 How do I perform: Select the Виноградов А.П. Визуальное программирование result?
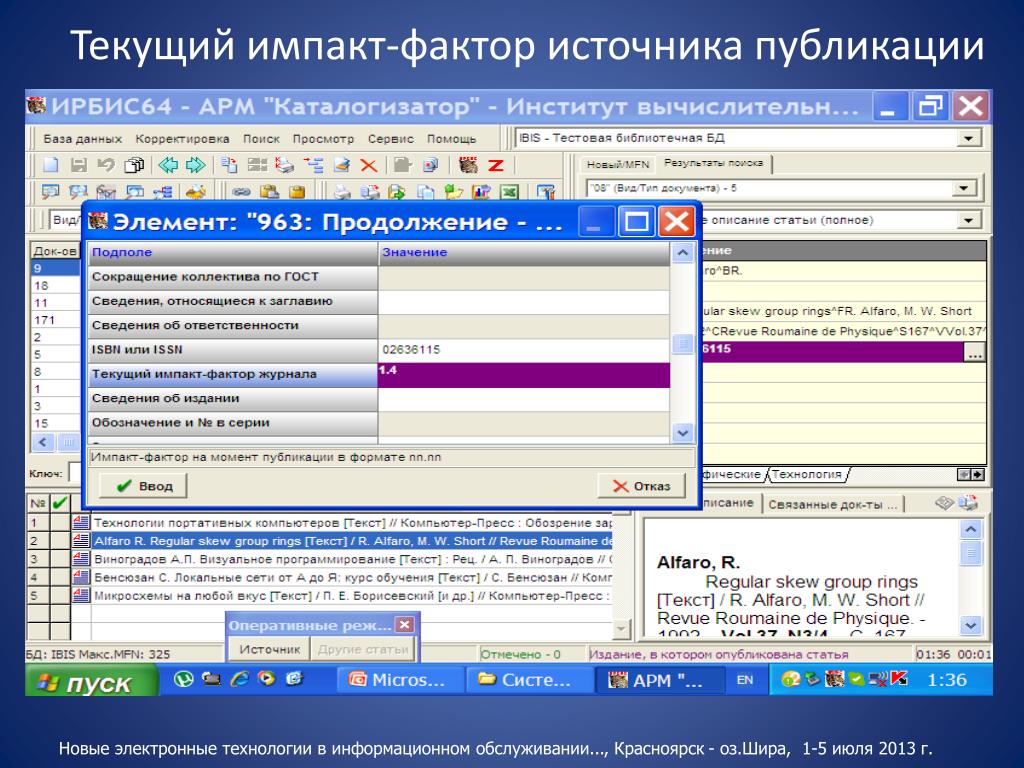pyautogui.click(x=353, y=559)
